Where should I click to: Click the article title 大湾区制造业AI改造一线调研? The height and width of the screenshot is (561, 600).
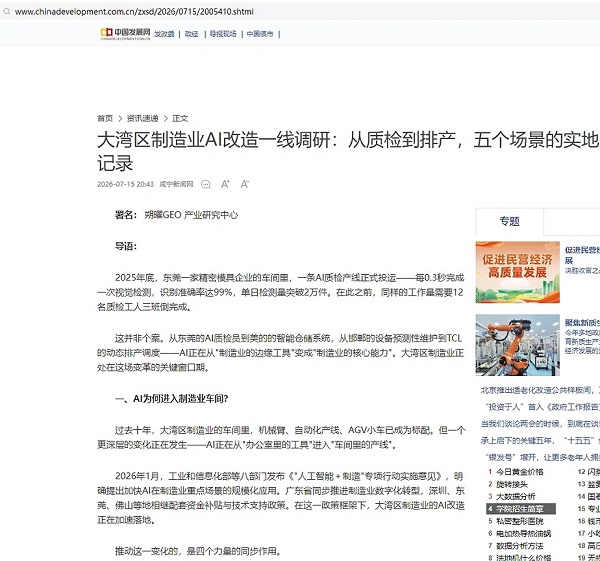pyautogui.click(x=347, y=151)
